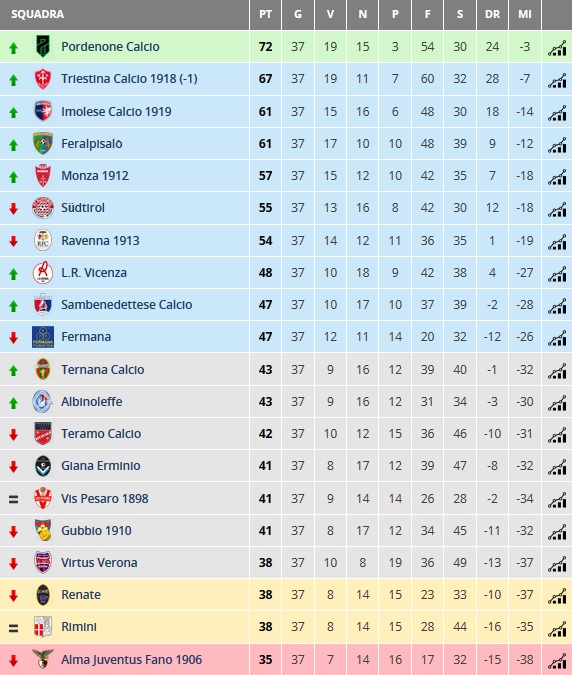Click the Alma Juventus Fano 1906 crest
The image size is (572, 675).
[43, 659]
